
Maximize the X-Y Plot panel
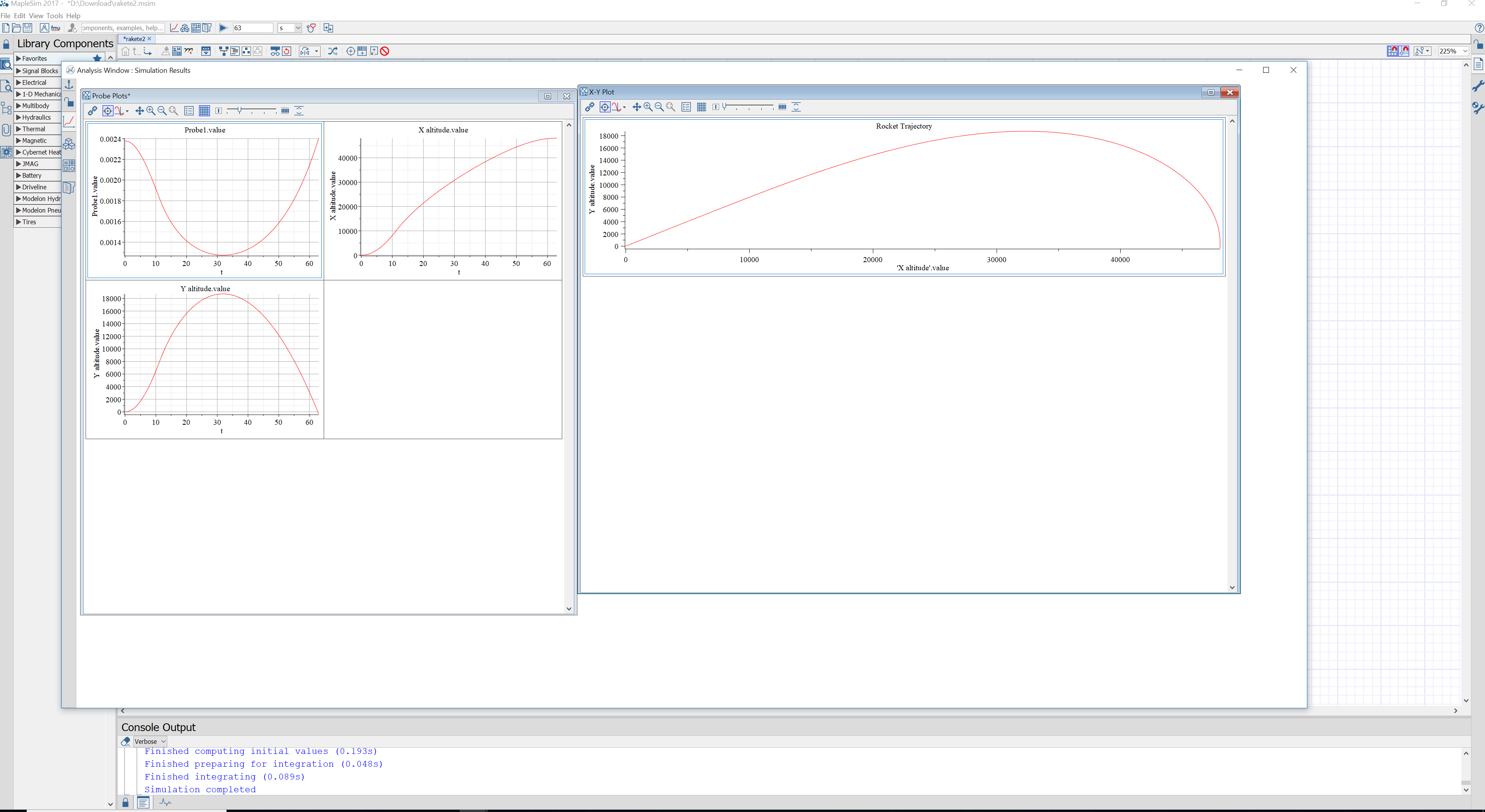pyautogui.click(x=1210, y=92)
